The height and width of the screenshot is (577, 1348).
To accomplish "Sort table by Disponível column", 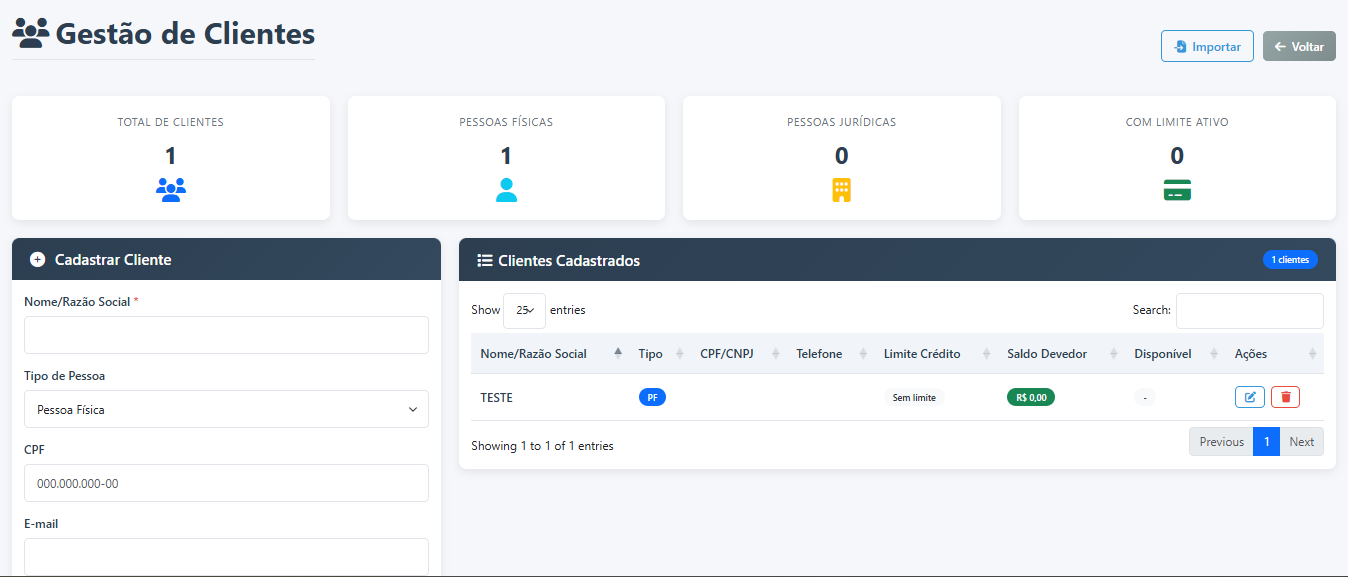I will pyautogui.click(x=1175, y=354).
